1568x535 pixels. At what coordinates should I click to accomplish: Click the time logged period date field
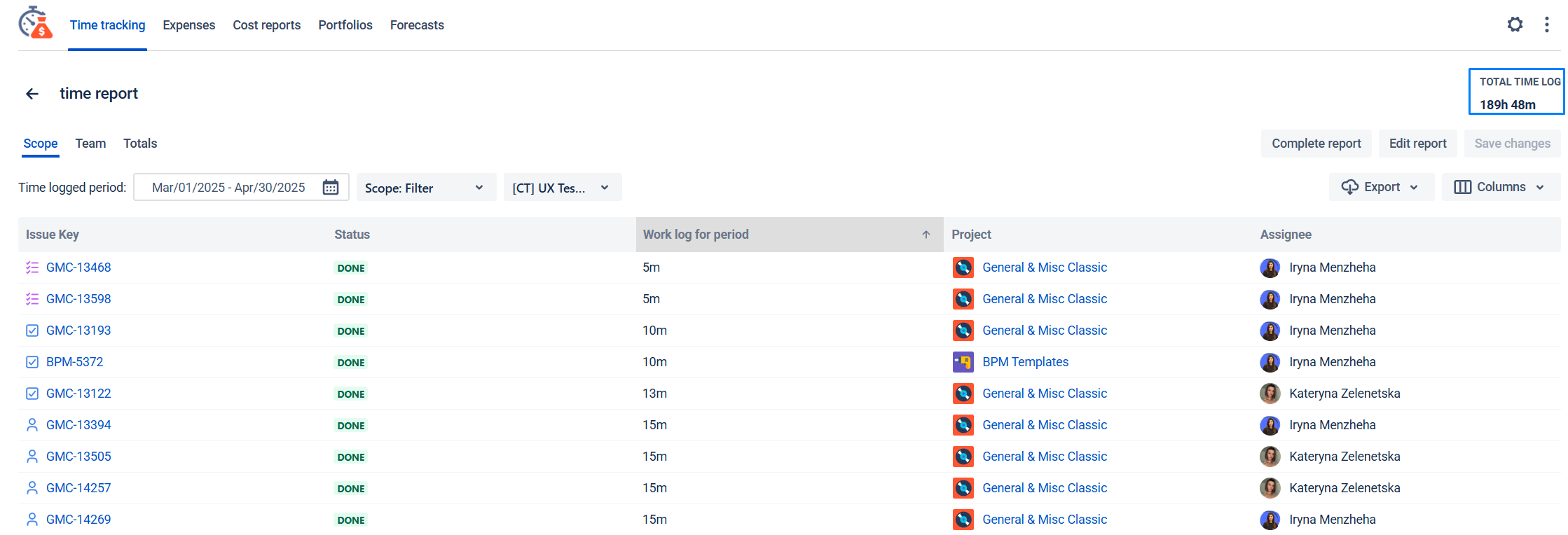[x=228, y=188]
